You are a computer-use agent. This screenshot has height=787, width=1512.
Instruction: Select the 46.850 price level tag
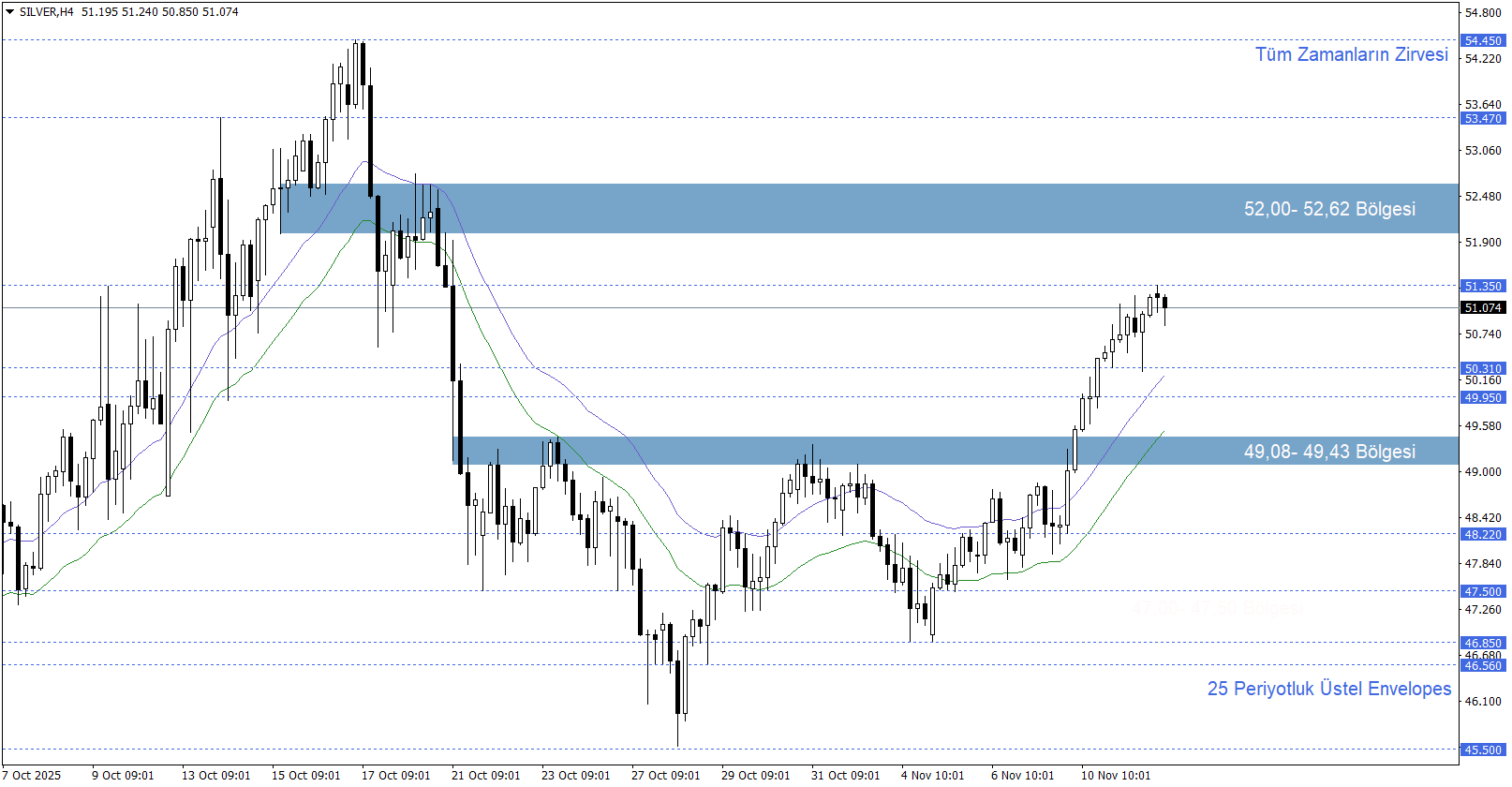pos(1483,643)
